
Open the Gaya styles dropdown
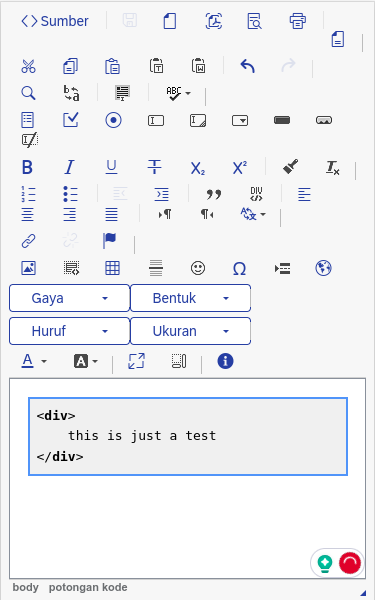[x=69, y=298]
